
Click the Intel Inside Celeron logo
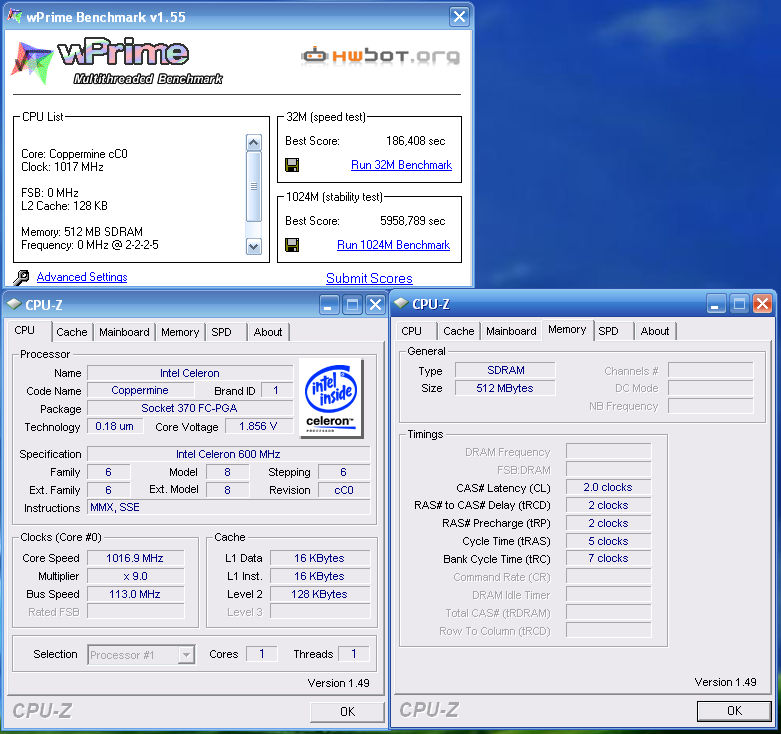click(x=331, y=398)
